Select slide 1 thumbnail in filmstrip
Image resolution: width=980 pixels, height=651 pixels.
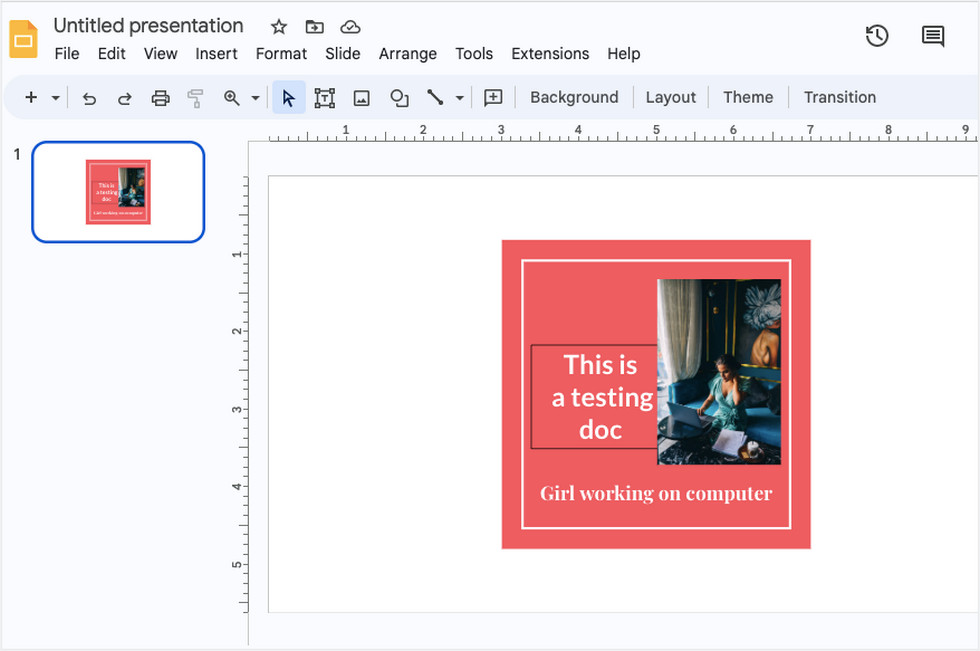[118, 192]
